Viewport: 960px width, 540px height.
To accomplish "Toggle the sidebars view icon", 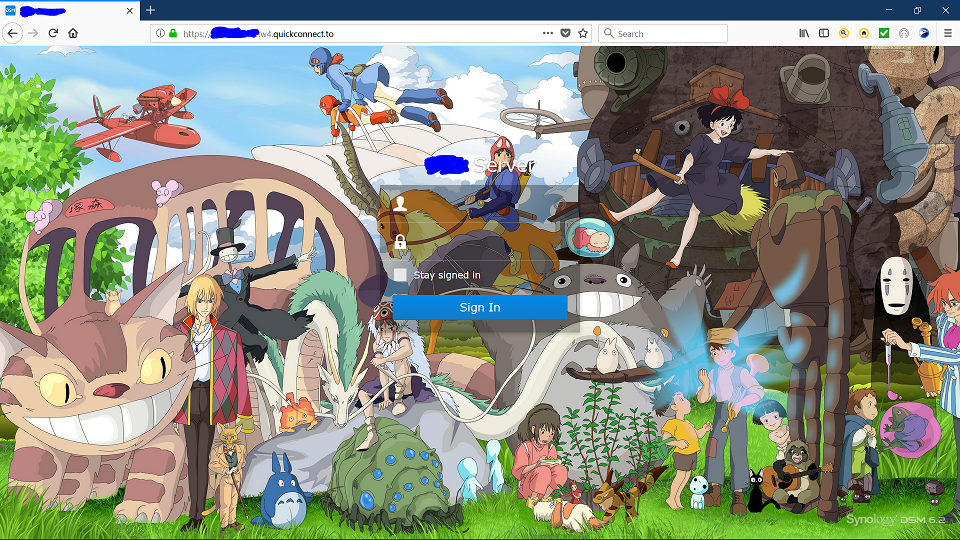I will click(824, 33).
